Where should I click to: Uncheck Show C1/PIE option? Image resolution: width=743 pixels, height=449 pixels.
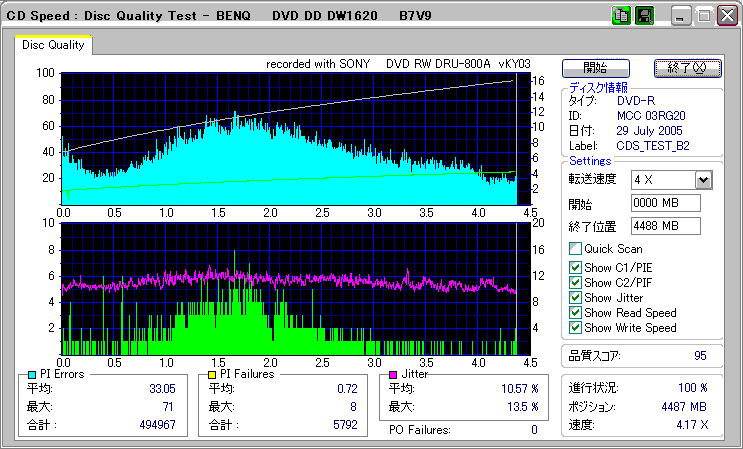click(575, 267)
